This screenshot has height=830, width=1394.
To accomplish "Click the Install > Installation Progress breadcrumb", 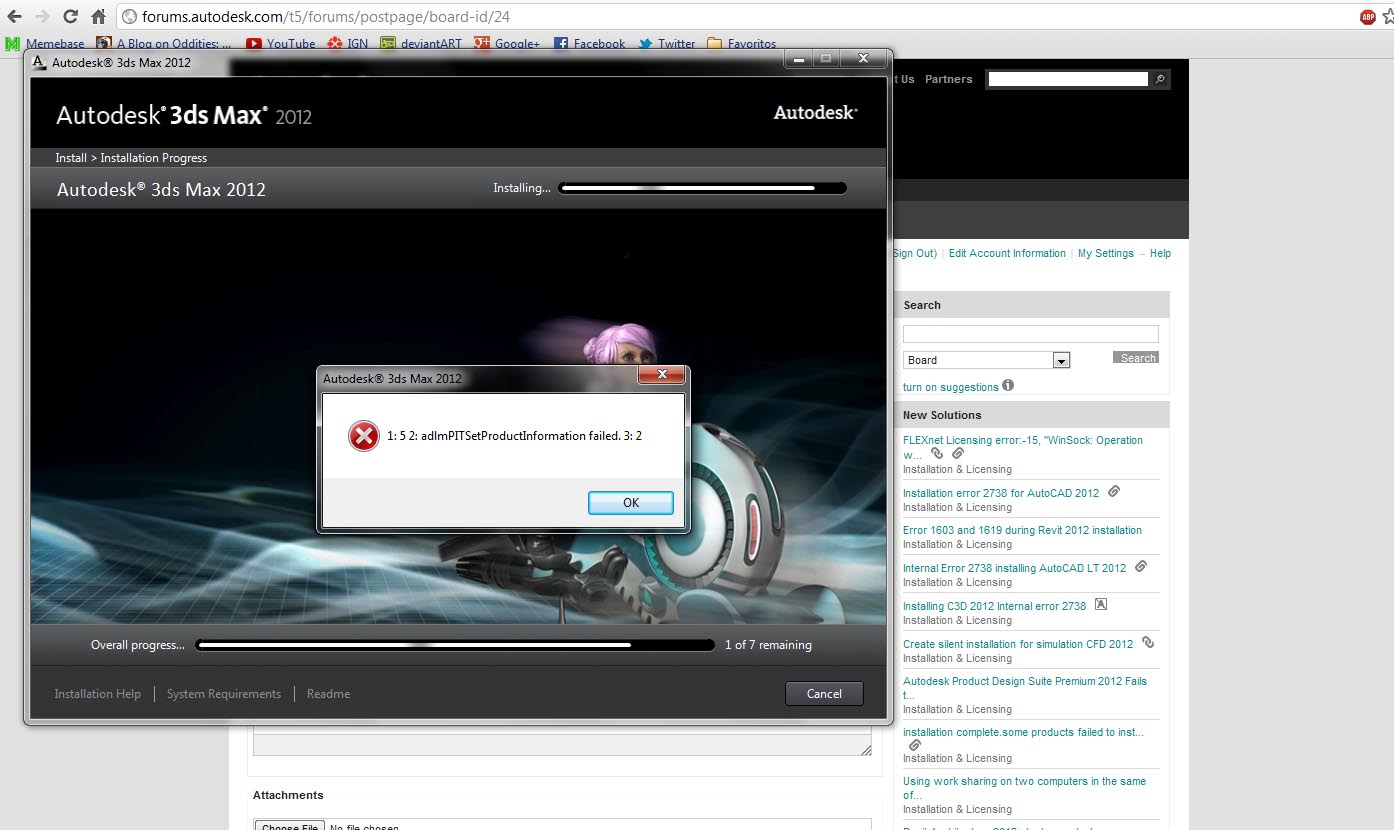I will 131,158.
